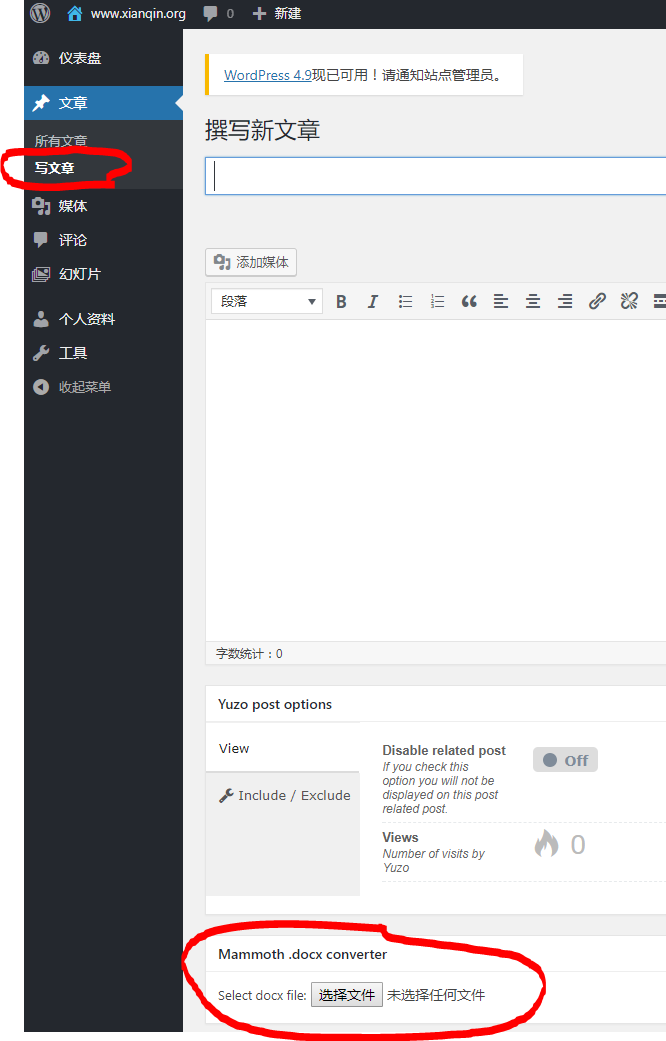Open the 幻灯片 slideshow menu
The width and height of the screenshot is (666, 1041).
point(103,274)
